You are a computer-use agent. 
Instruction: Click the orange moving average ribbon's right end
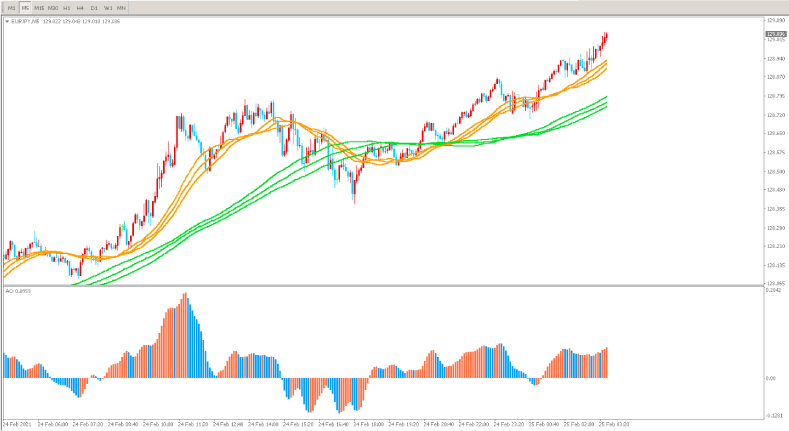click(605, 65)
